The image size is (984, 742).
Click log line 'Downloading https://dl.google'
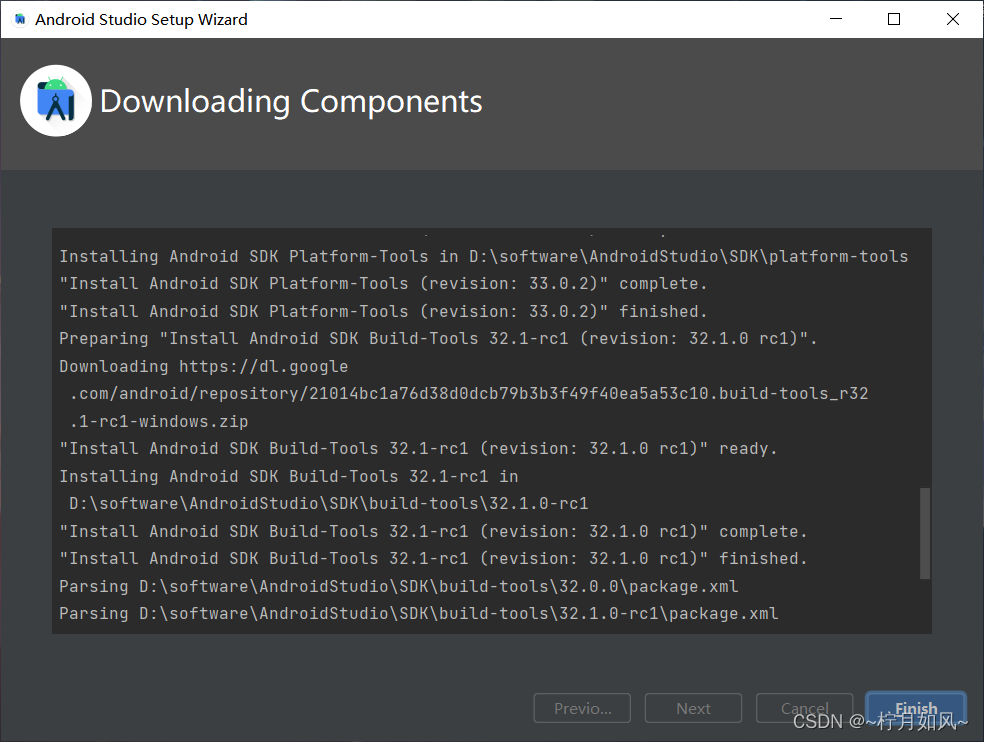204,366
